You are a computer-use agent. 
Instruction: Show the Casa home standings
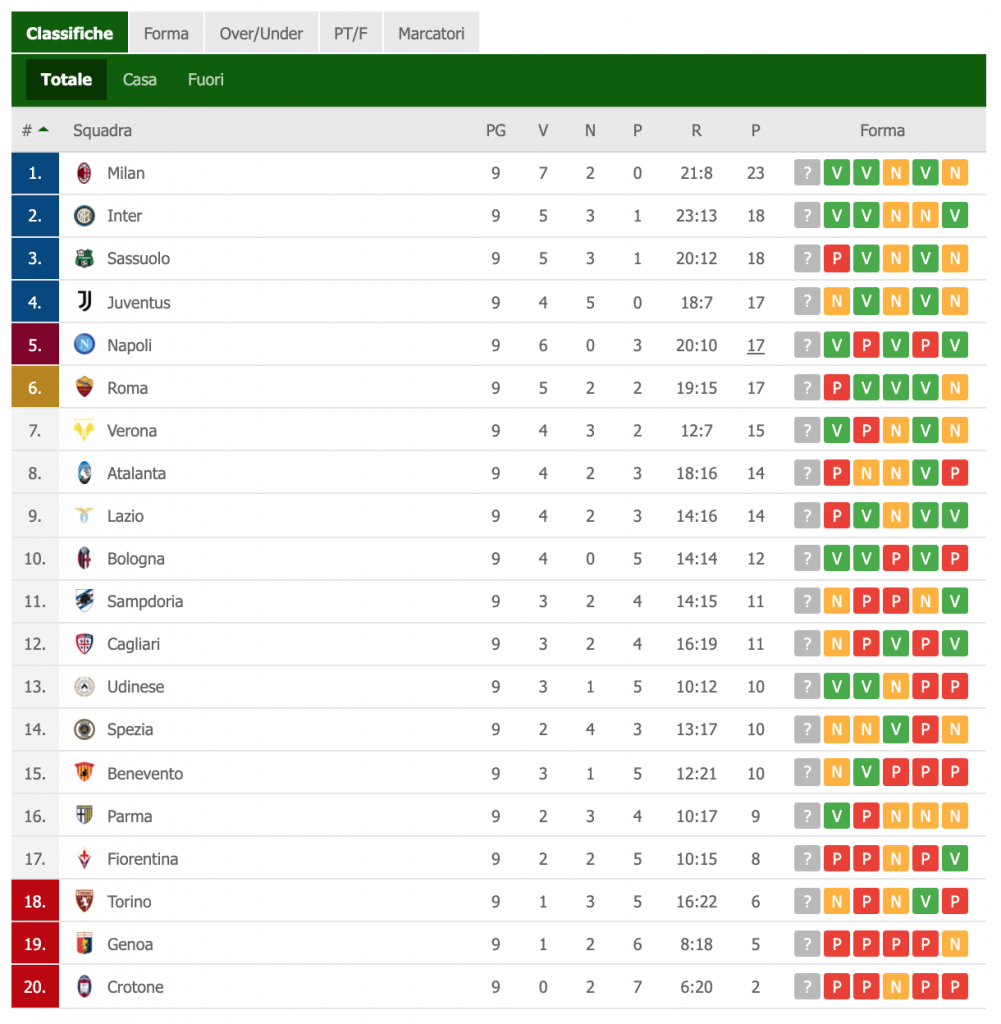(140, 80)
